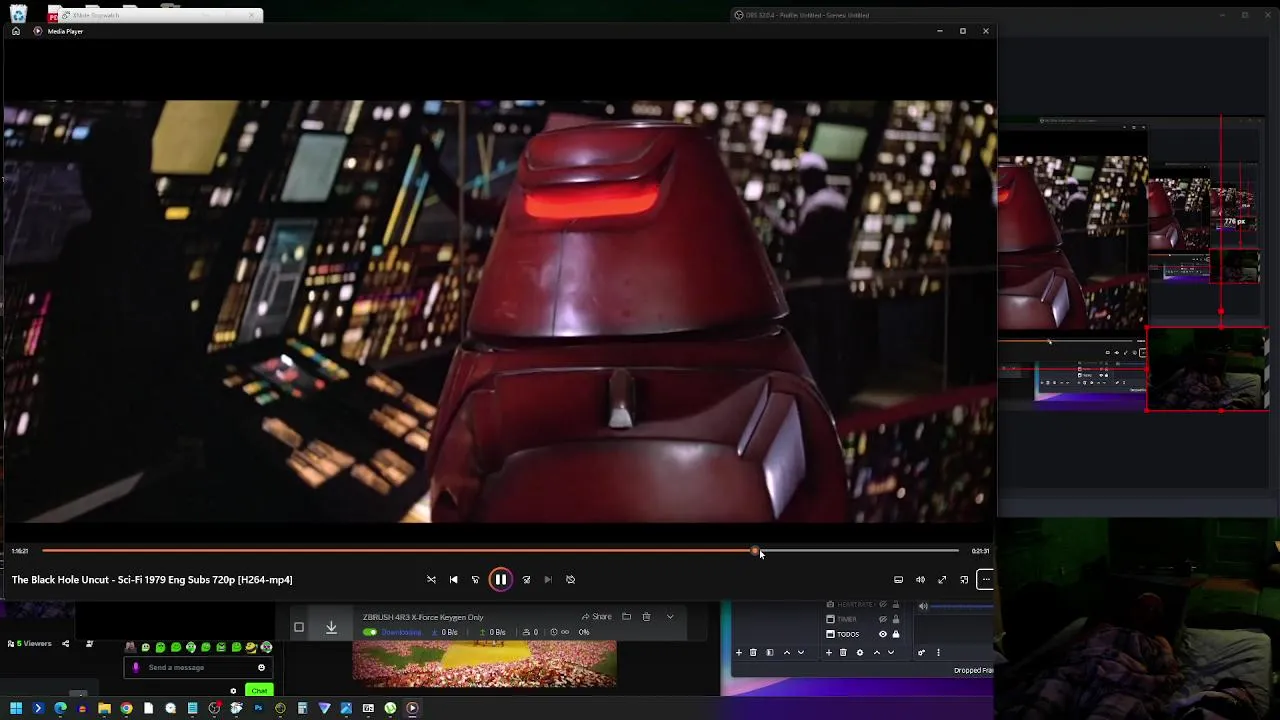Move scene down in OBS
Screen dimensions: 1280x720
tap(801, 653)
